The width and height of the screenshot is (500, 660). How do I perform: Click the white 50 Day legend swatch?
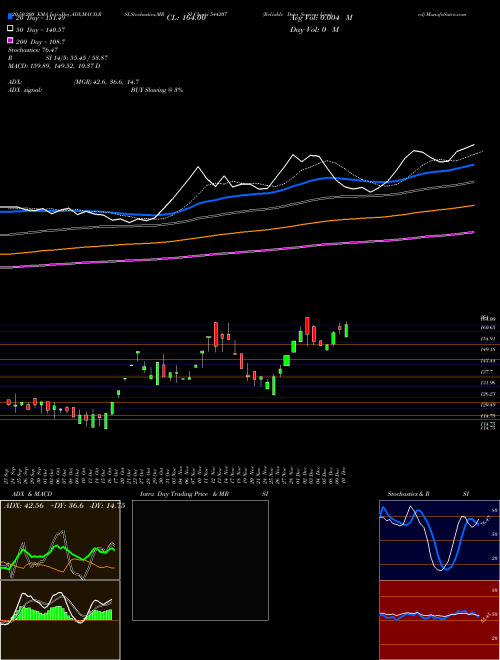click(x=11, y=29)
